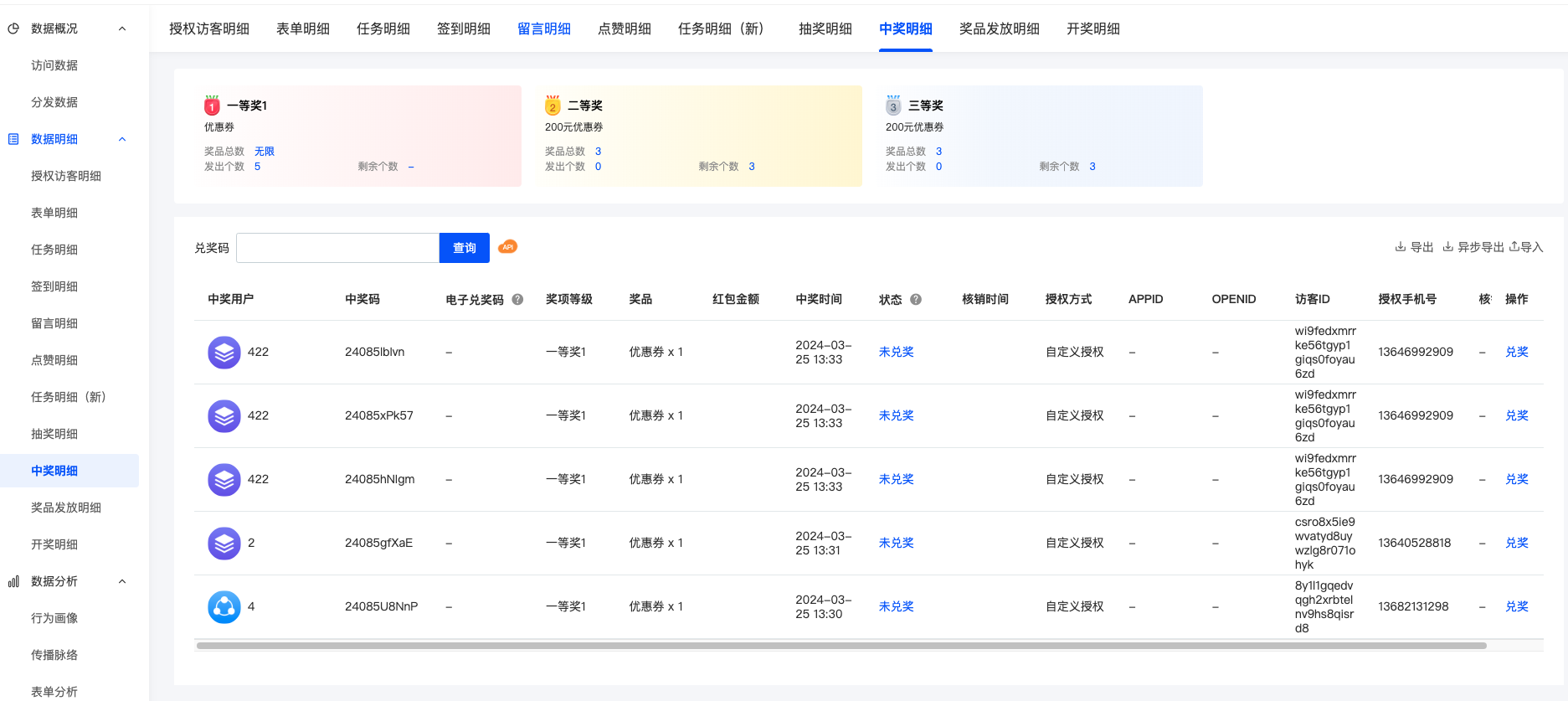1568x701 pixels.
Task: Click avatar of winner with code 24085Iblvn
Action: tap(224, 353)
